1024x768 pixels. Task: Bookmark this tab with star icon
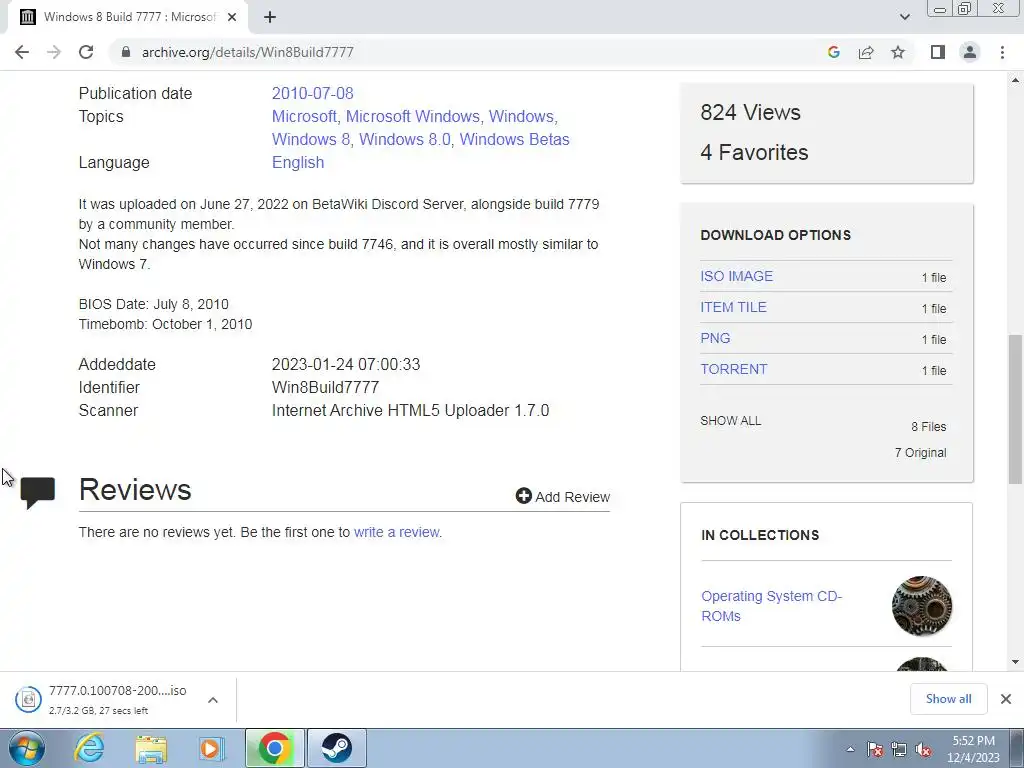click(898, 52)
